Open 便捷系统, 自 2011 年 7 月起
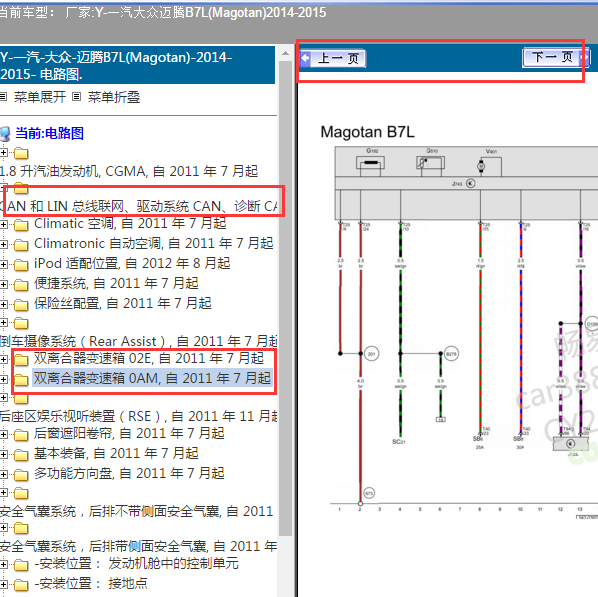This screenshot has width=598, height=597. 116,283
